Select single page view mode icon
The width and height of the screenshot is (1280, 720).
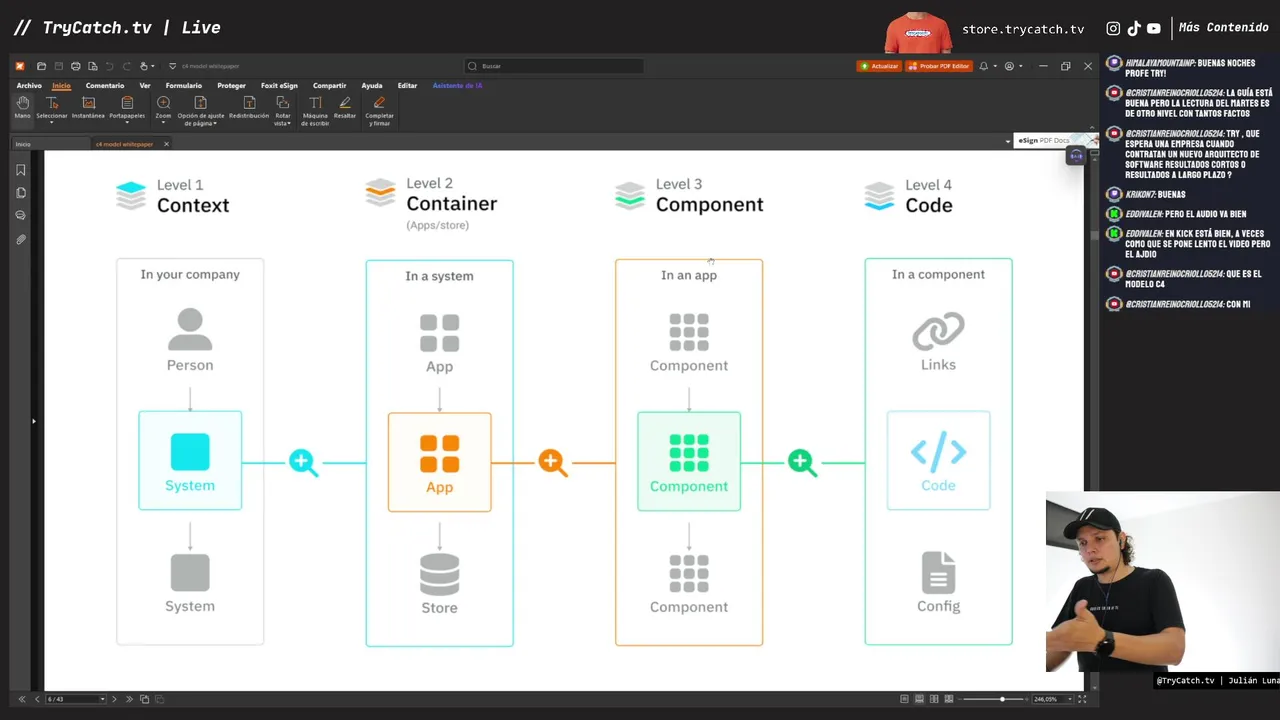pyautogui.click(x=904, y=699)
